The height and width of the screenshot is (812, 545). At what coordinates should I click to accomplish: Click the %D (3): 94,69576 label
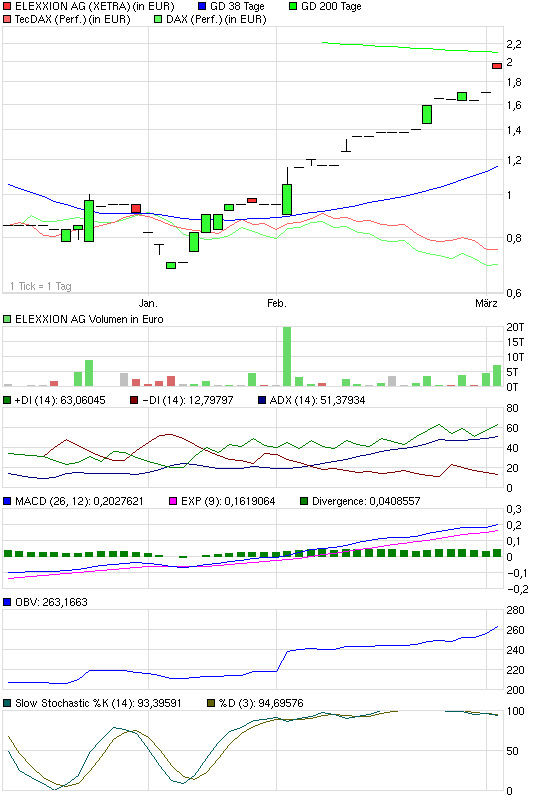[x=261, y=703]
